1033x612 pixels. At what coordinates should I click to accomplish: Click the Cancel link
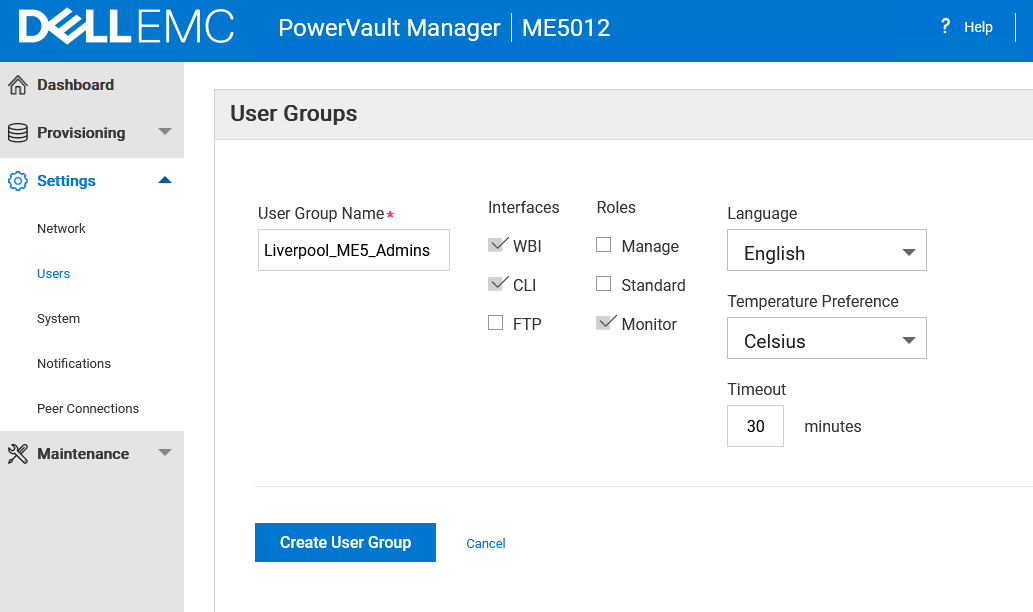[486, 543]
